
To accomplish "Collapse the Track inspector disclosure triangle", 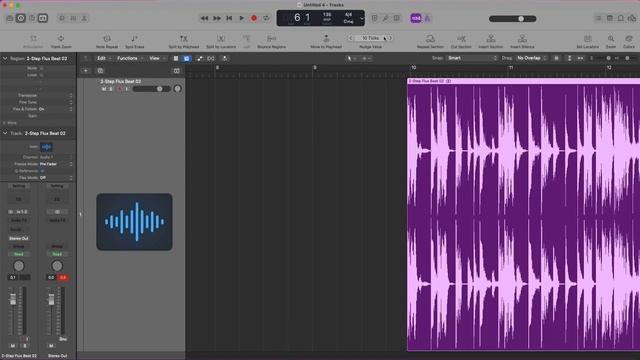I will coord(5,133).
